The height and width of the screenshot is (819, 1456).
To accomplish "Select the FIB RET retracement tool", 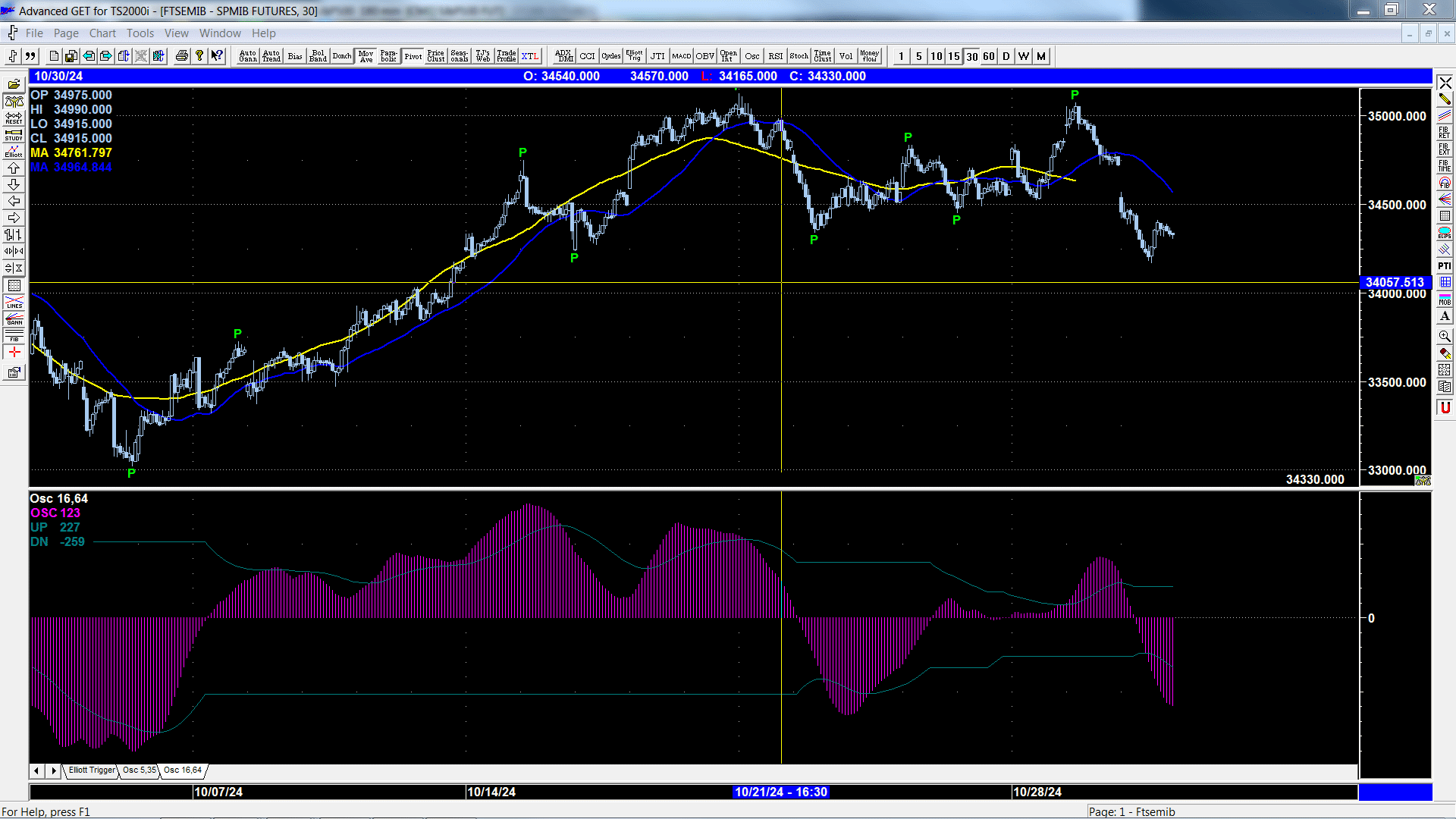I will [x=1445, y=132].
